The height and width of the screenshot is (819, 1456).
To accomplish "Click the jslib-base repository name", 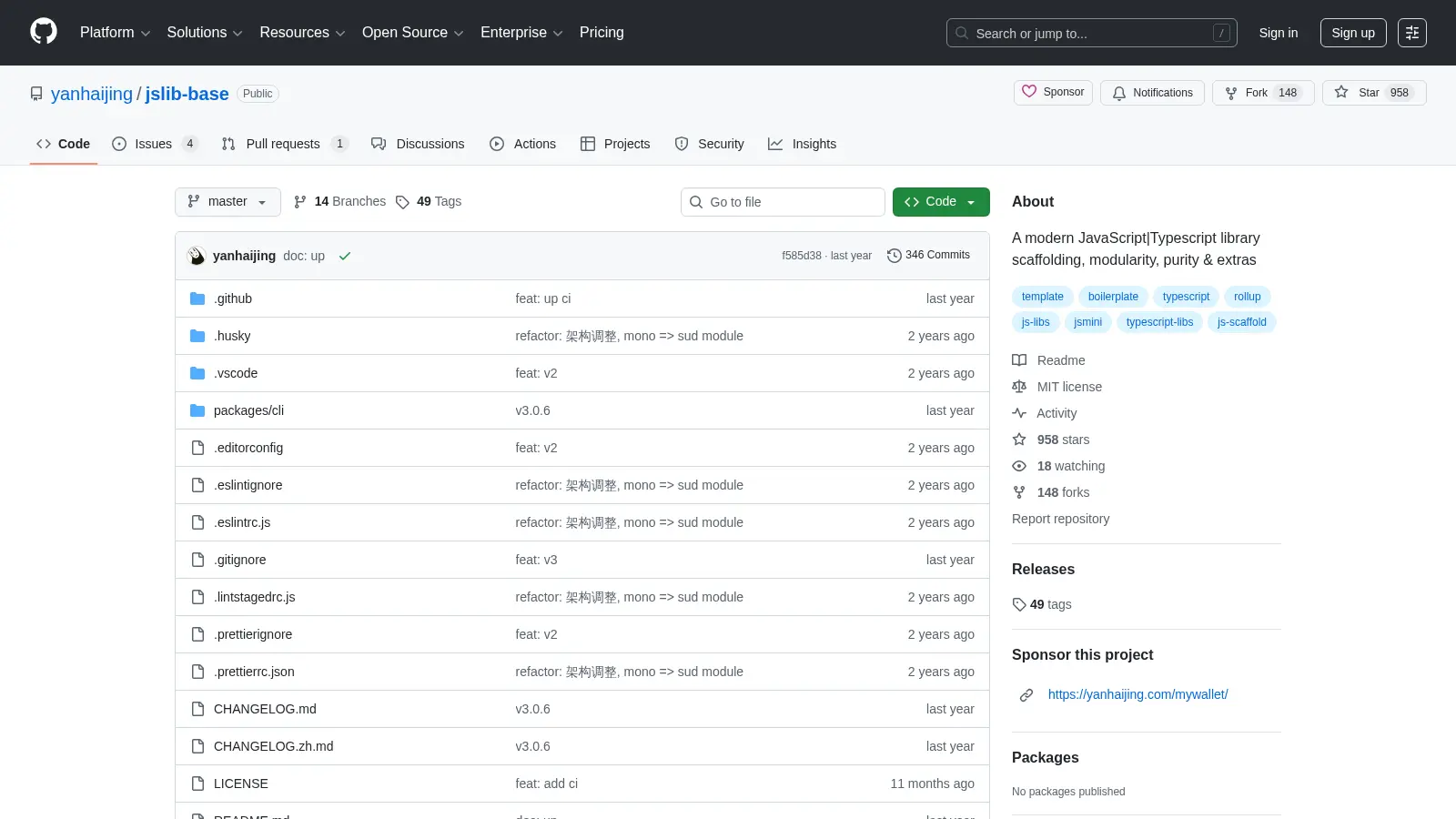I will click(187, 94).
